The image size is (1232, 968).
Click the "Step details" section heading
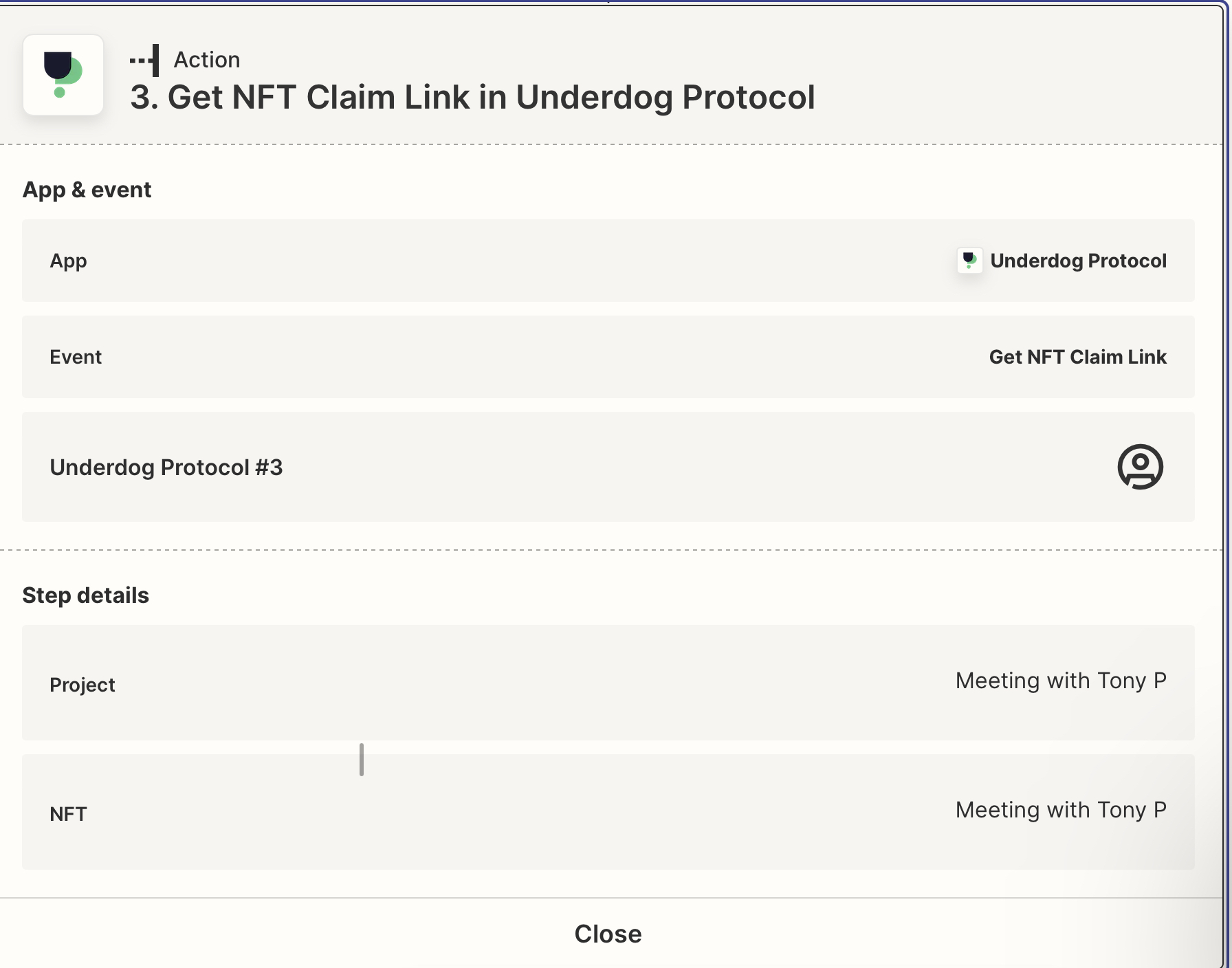tap(85, 595)
